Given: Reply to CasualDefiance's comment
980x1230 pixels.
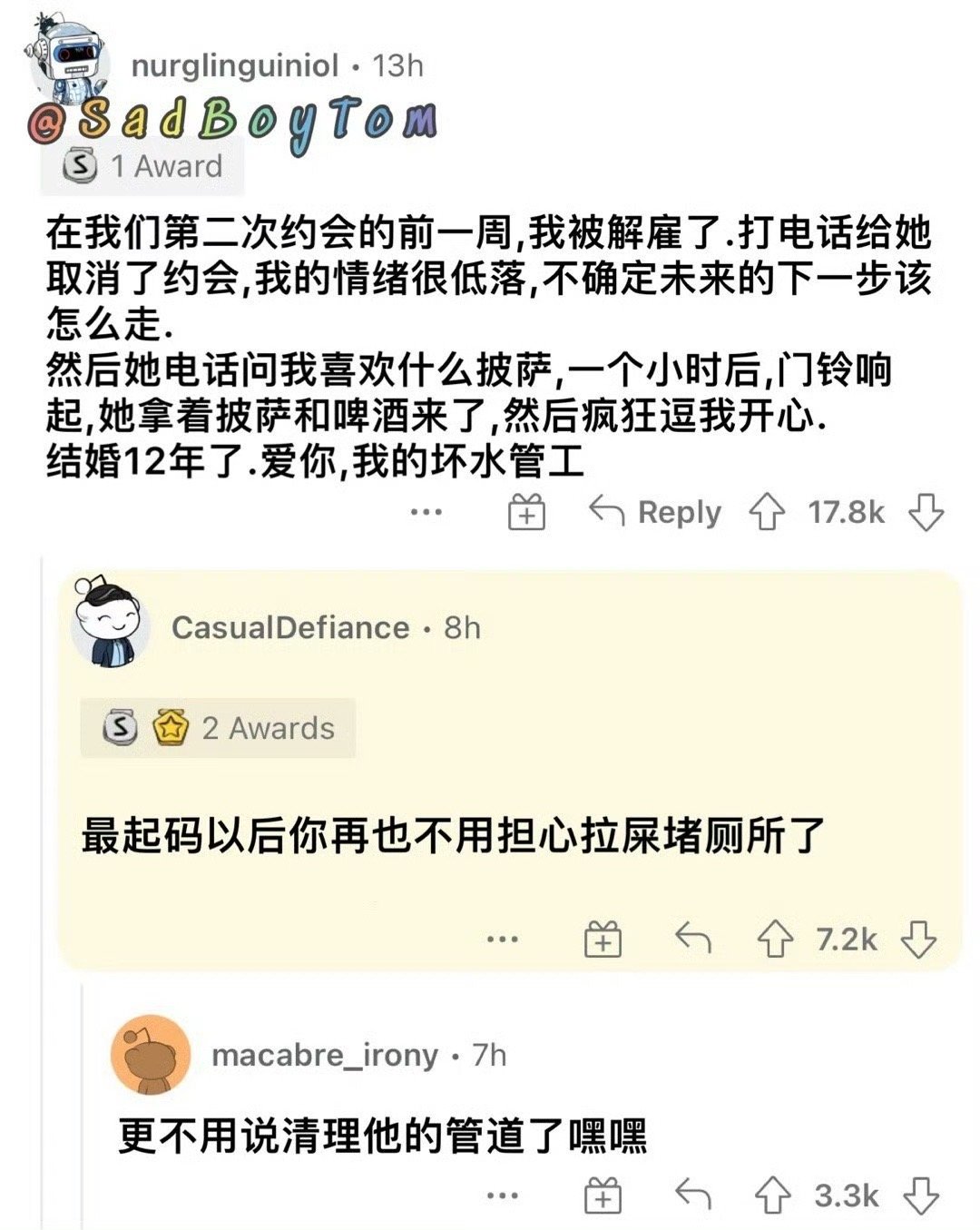Looking at the screenshot, I should click(x=693, y=939).
